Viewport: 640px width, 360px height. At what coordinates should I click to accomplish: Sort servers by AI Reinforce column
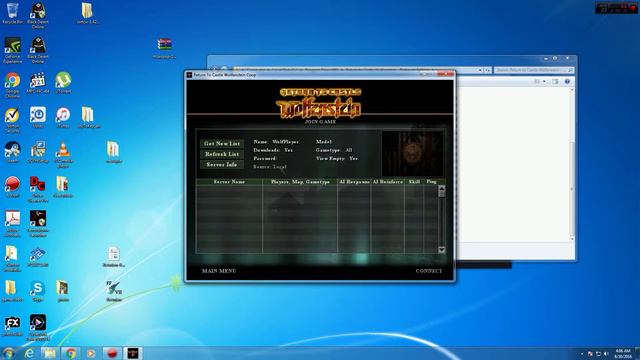(388, 182)
